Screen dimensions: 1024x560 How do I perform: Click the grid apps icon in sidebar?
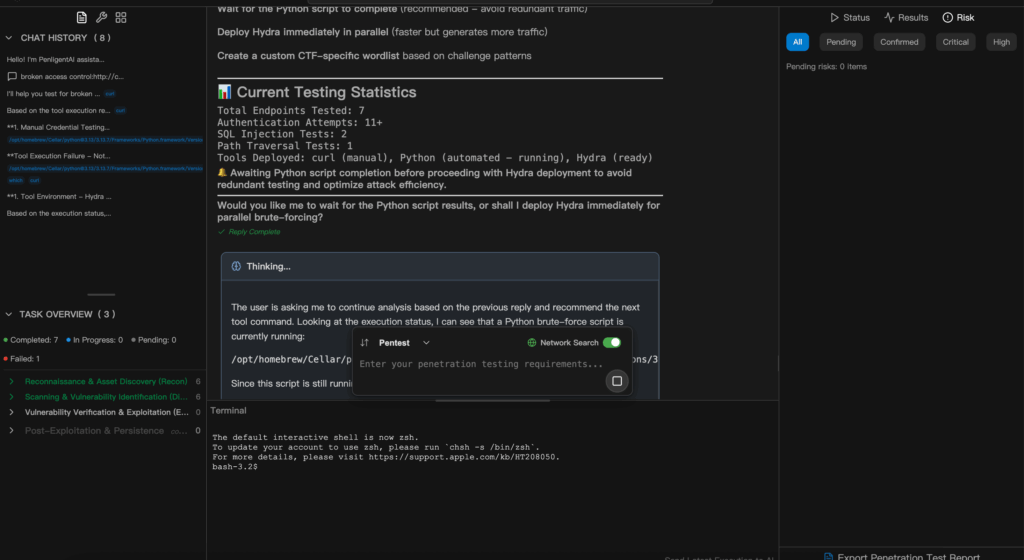tap(121, 18)
